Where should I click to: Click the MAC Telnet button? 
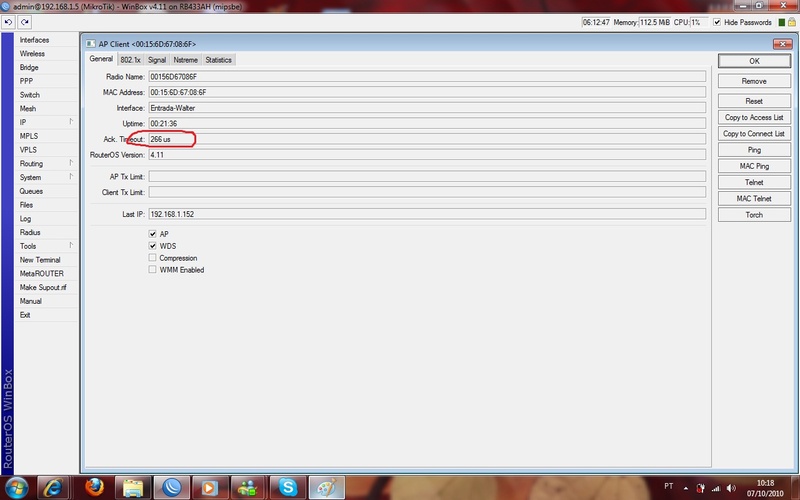(x=754, y=198)
